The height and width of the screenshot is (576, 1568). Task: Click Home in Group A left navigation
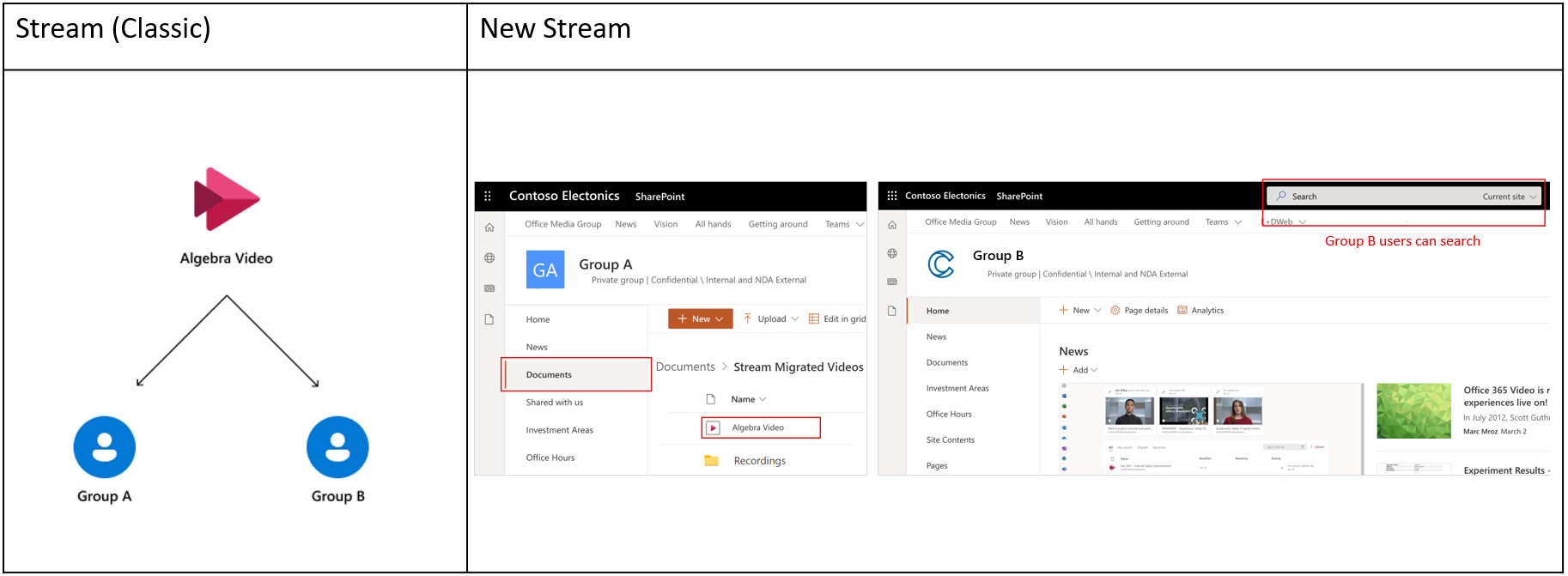[538, 319]
